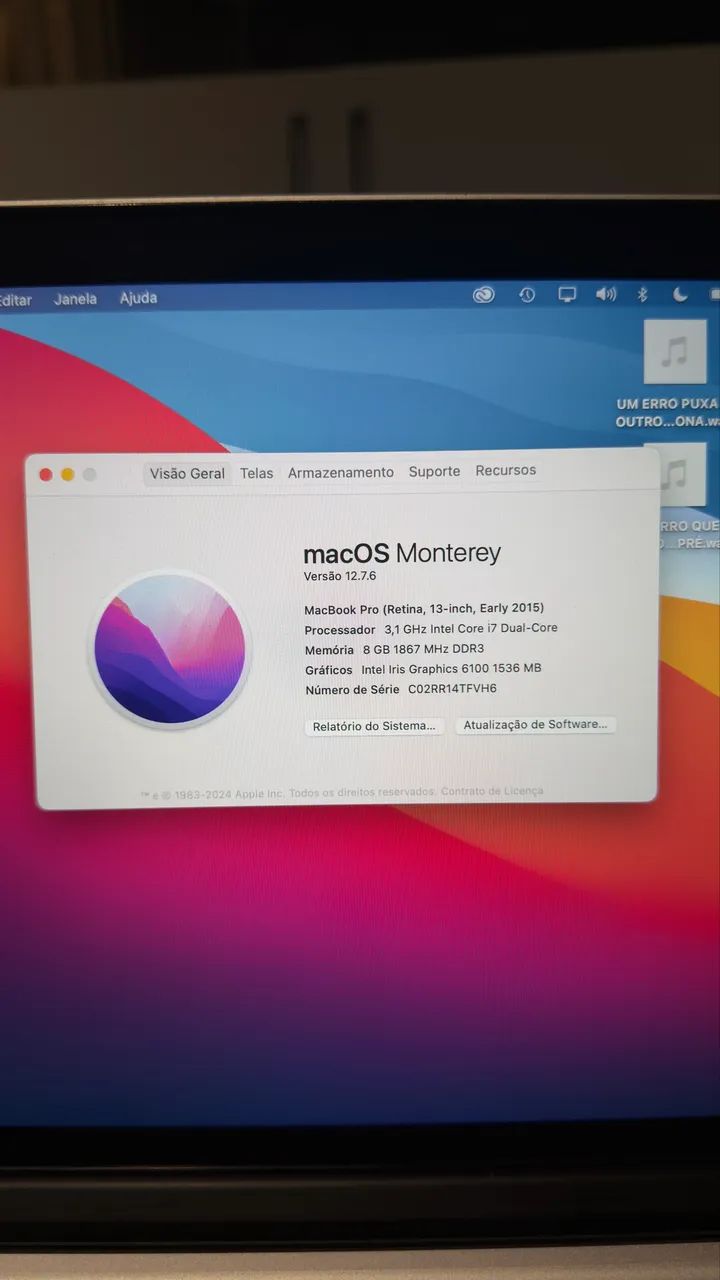The image size is (720, 1280).
Task: Click the Intel Iris Graphics 6100 value
Action: [451, 669]
